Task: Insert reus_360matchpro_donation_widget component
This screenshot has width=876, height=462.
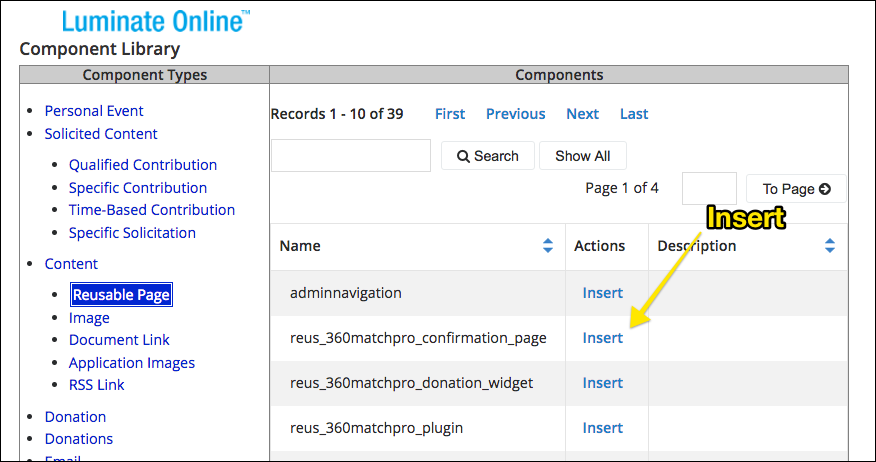Action: coord(602,383)
